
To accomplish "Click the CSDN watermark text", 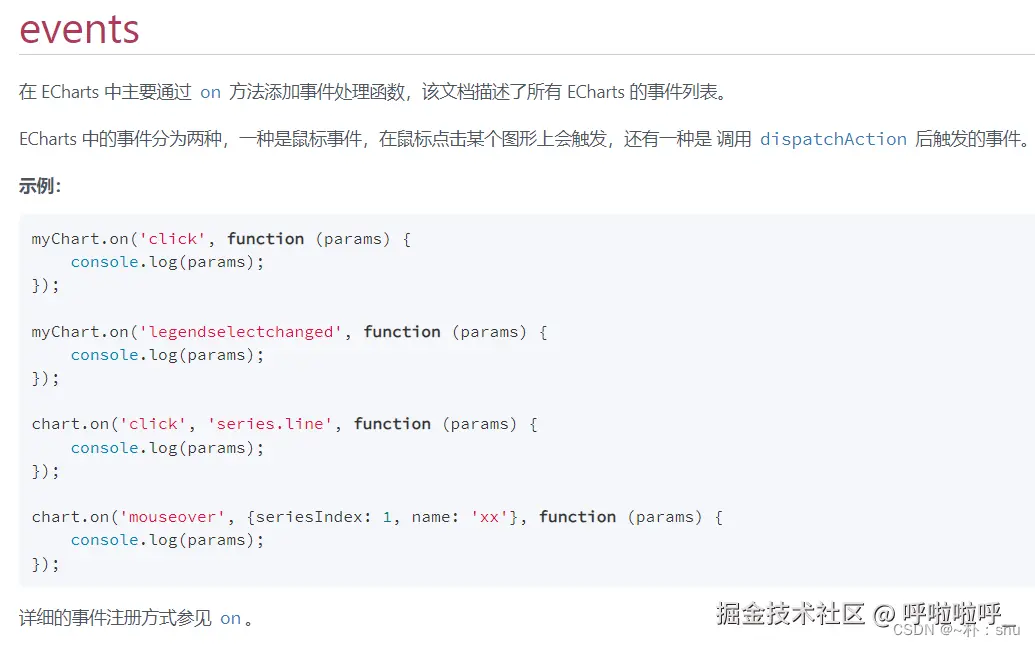I will click(912, 630).
